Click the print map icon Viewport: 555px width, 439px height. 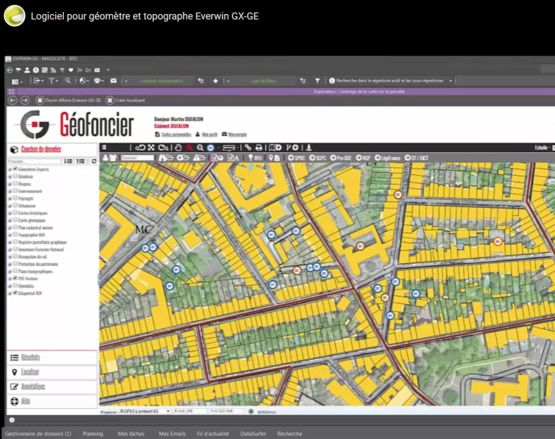tap(259, 147)
